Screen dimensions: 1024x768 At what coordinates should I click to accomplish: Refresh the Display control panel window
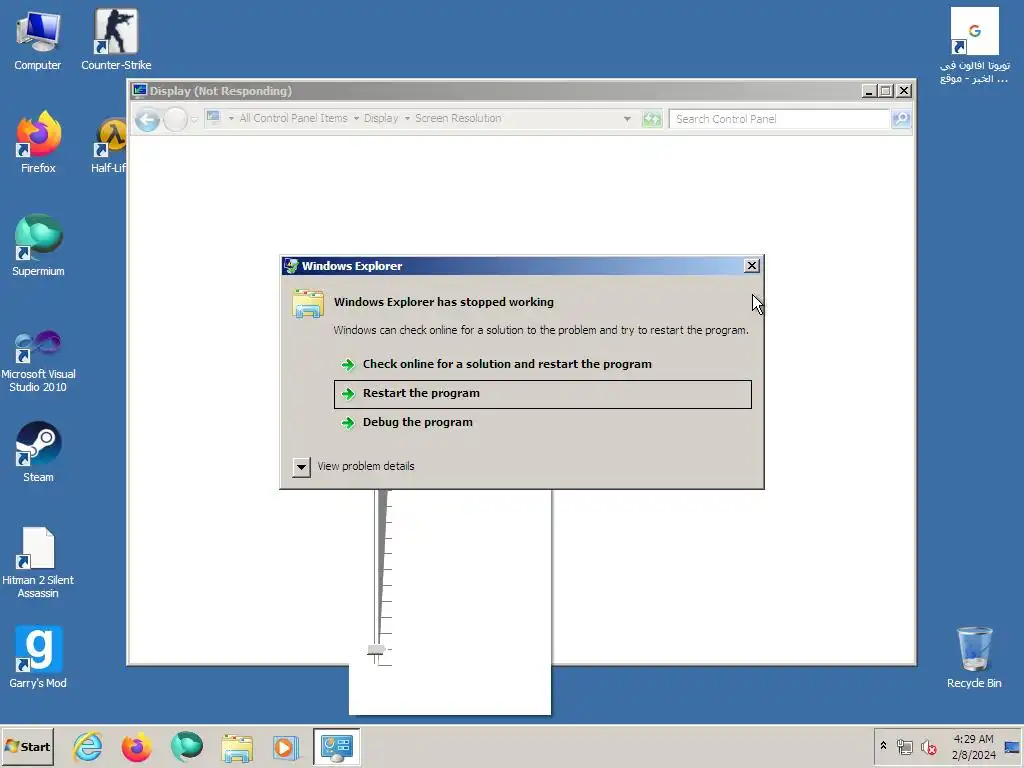pos(652,119)
